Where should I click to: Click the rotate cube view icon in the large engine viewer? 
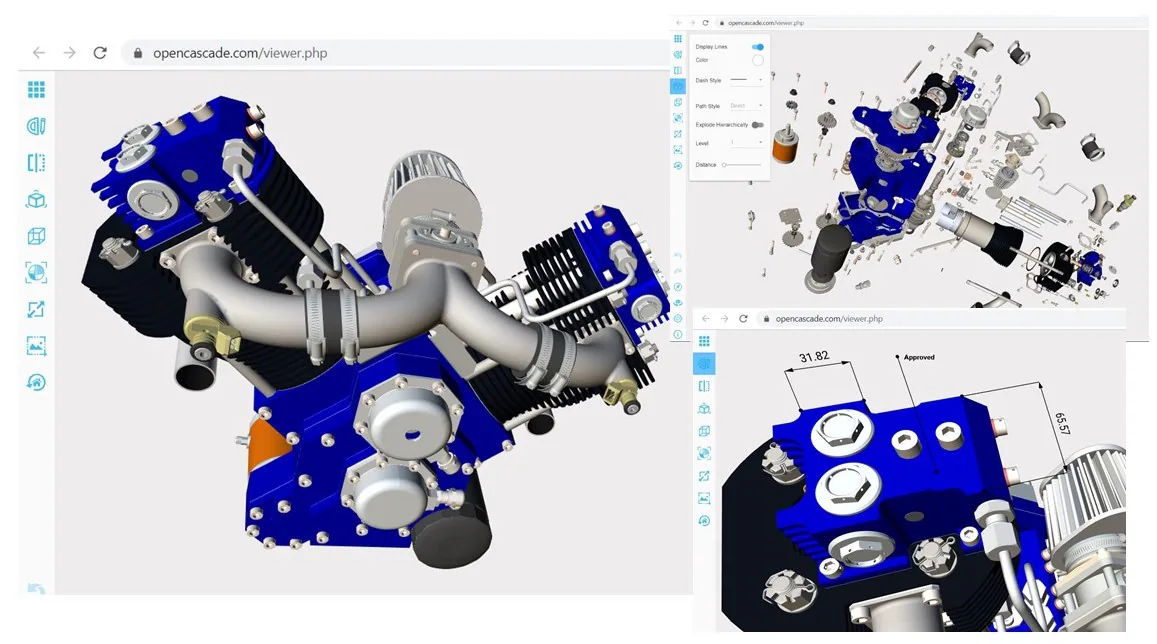36,199
